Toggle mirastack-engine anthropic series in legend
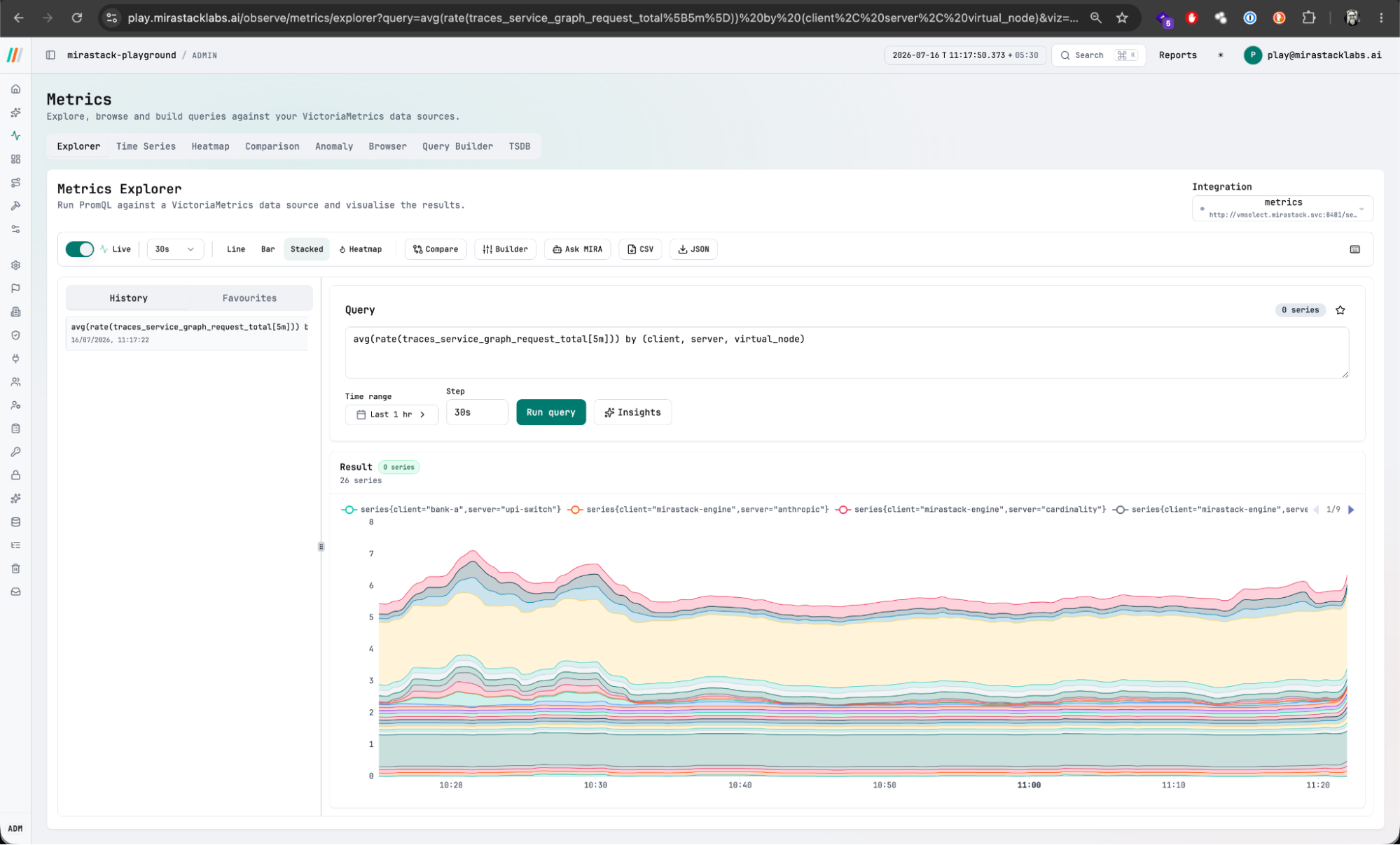Screen dimensions: 1400x845 click(x=698, y=510)
